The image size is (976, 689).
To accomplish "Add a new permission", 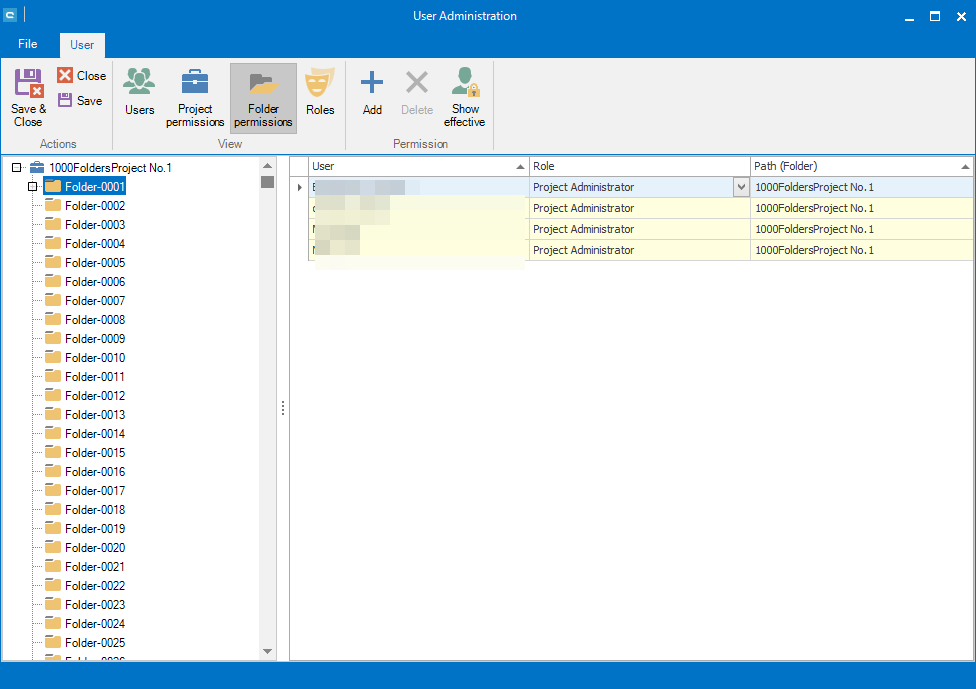I will 372,92.
